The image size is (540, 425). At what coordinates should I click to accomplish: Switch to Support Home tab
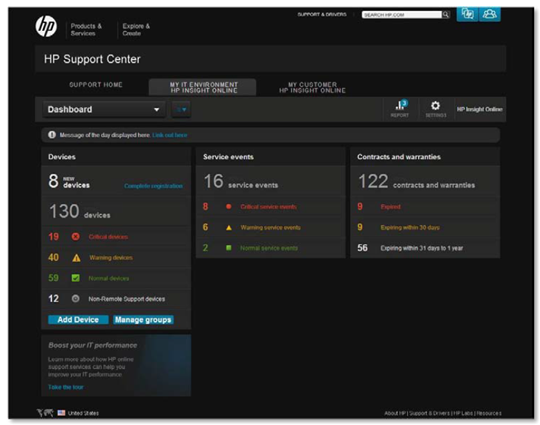(x=96, y=85)
